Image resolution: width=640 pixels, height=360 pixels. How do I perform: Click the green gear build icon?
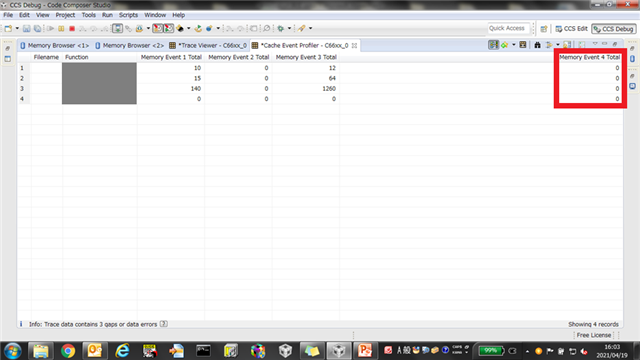click(280, 29)
